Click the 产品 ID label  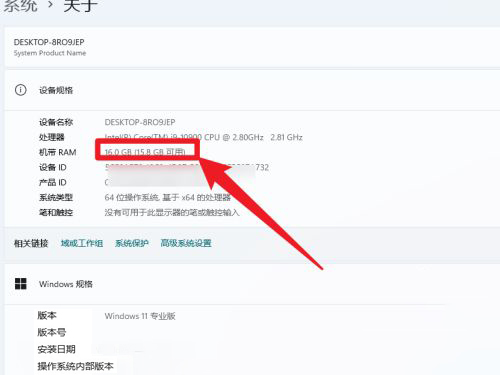[x=53, y=182]
